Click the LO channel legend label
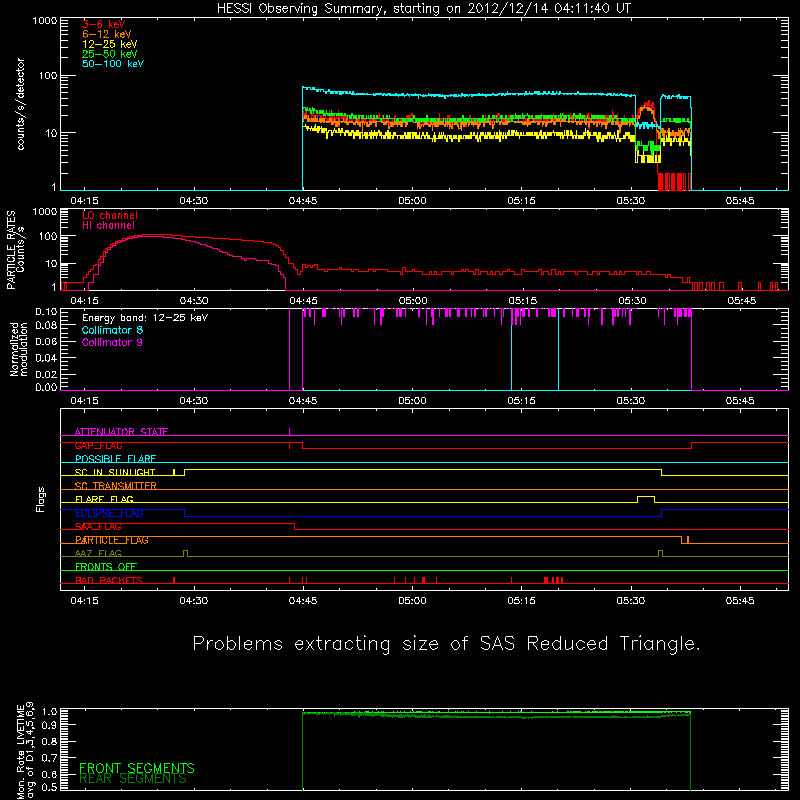Viewport: 800px width, 800px height. tap(110, 215)
